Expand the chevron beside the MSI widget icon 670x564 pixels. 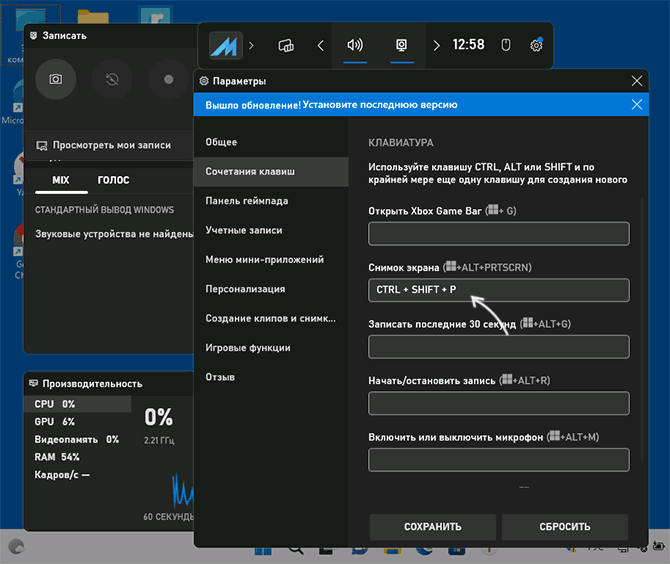pos(252,45)
